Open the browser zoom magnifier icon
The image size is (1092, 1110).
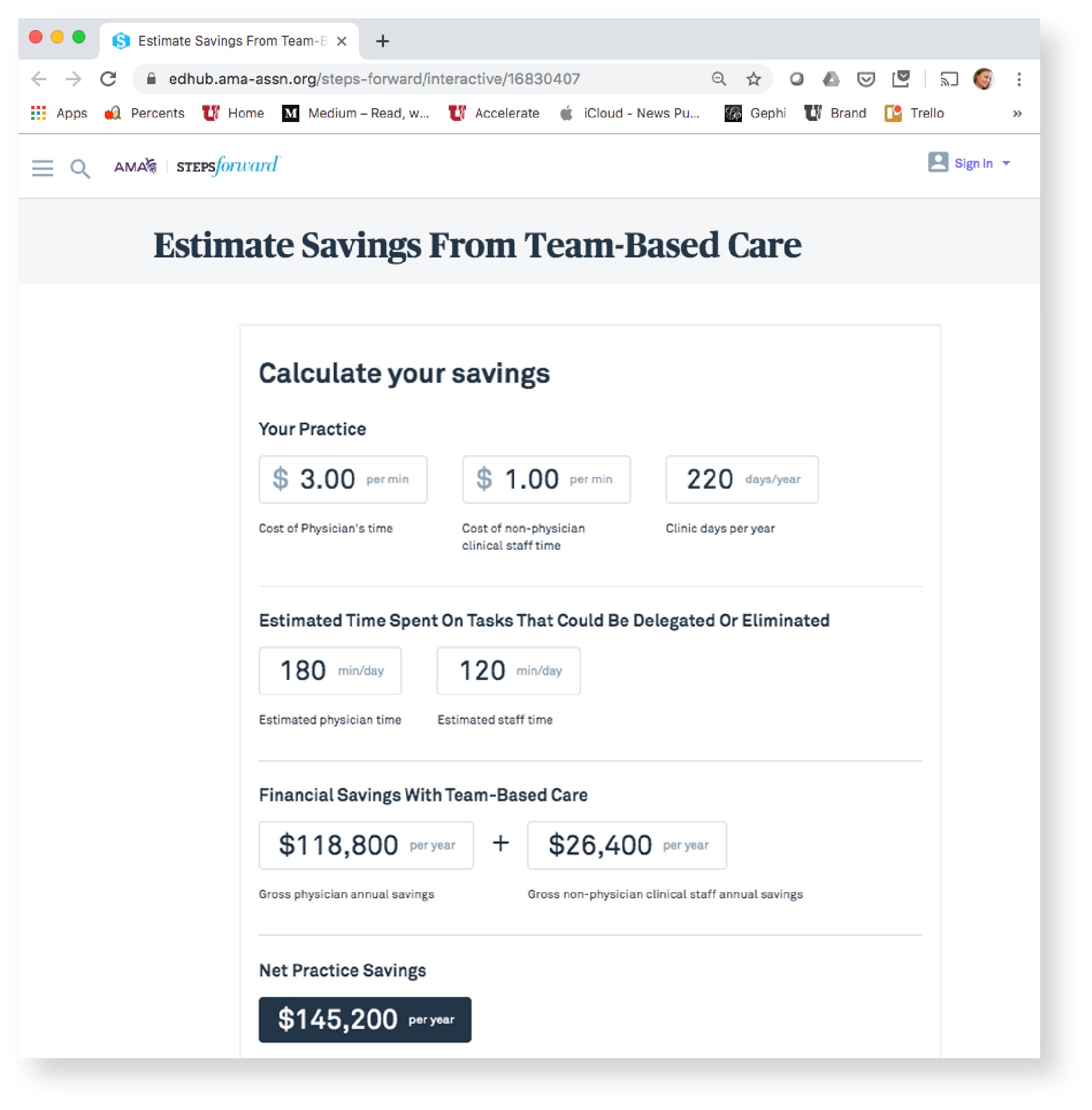click(x=719, y=79)
